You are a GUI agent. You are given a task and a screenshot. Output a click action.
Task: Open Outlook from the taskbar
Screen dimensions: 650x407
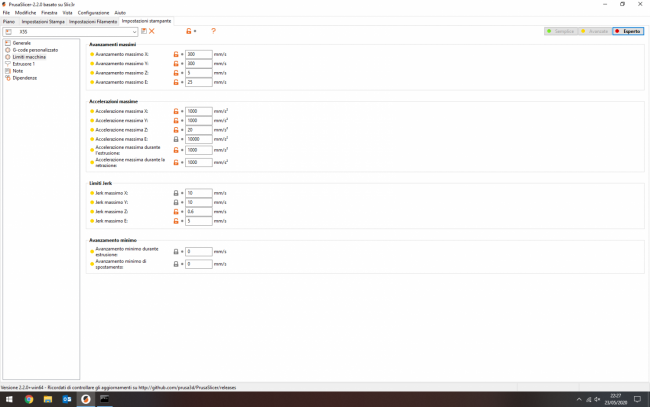(x=67, y=399)
